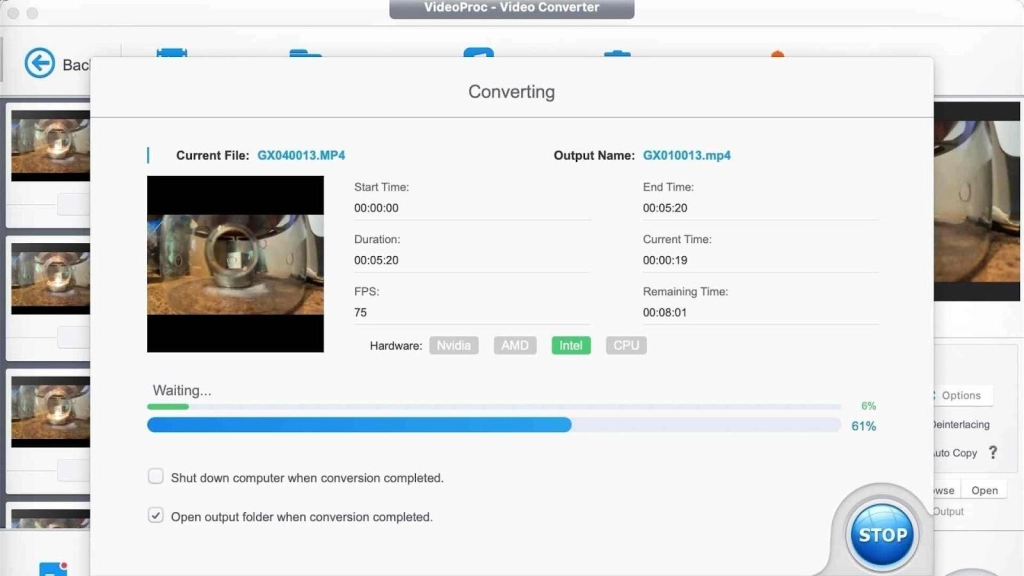Click the Open button beside output folder
This screenshot has width=1024, height=576.
point(984,490)
